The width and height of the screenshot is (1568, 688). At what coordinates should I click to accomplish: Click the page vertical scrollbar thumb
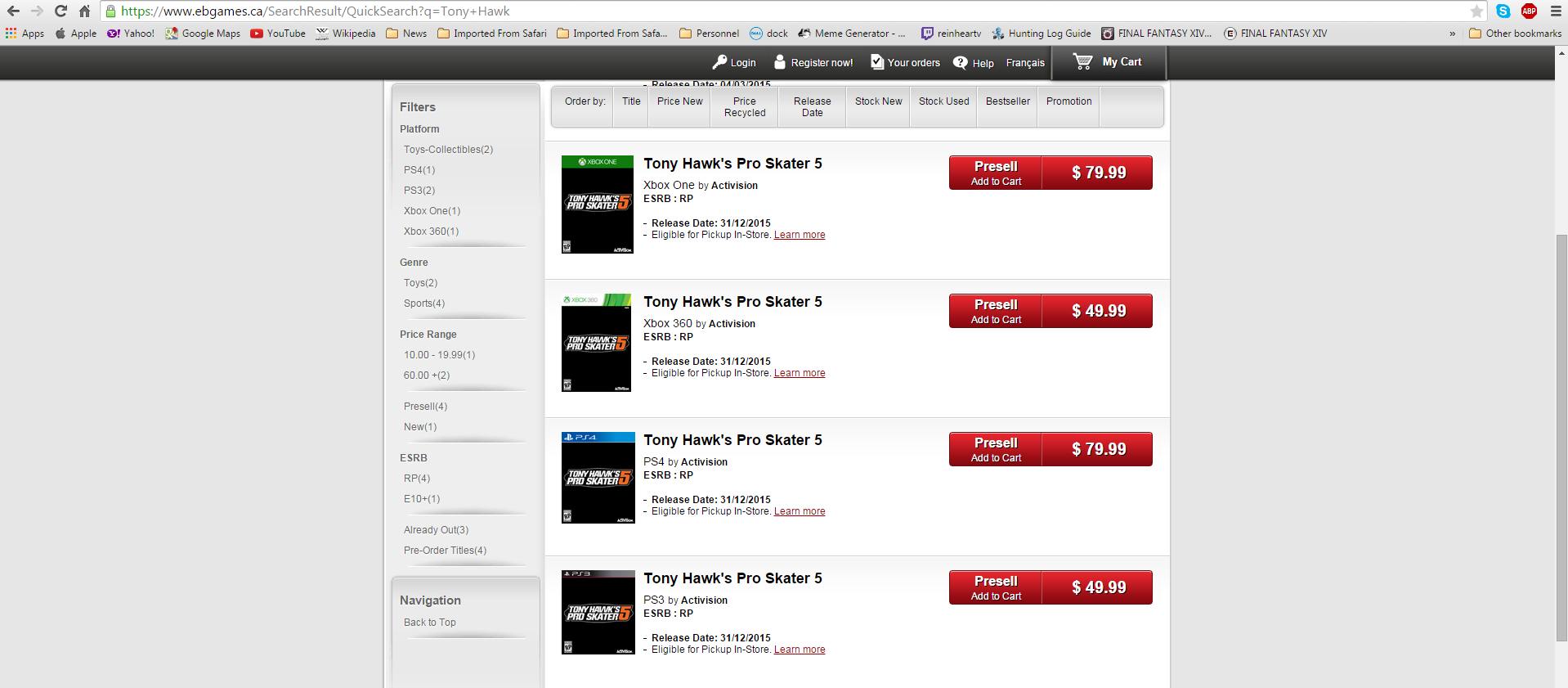(x=1561, y=438)
